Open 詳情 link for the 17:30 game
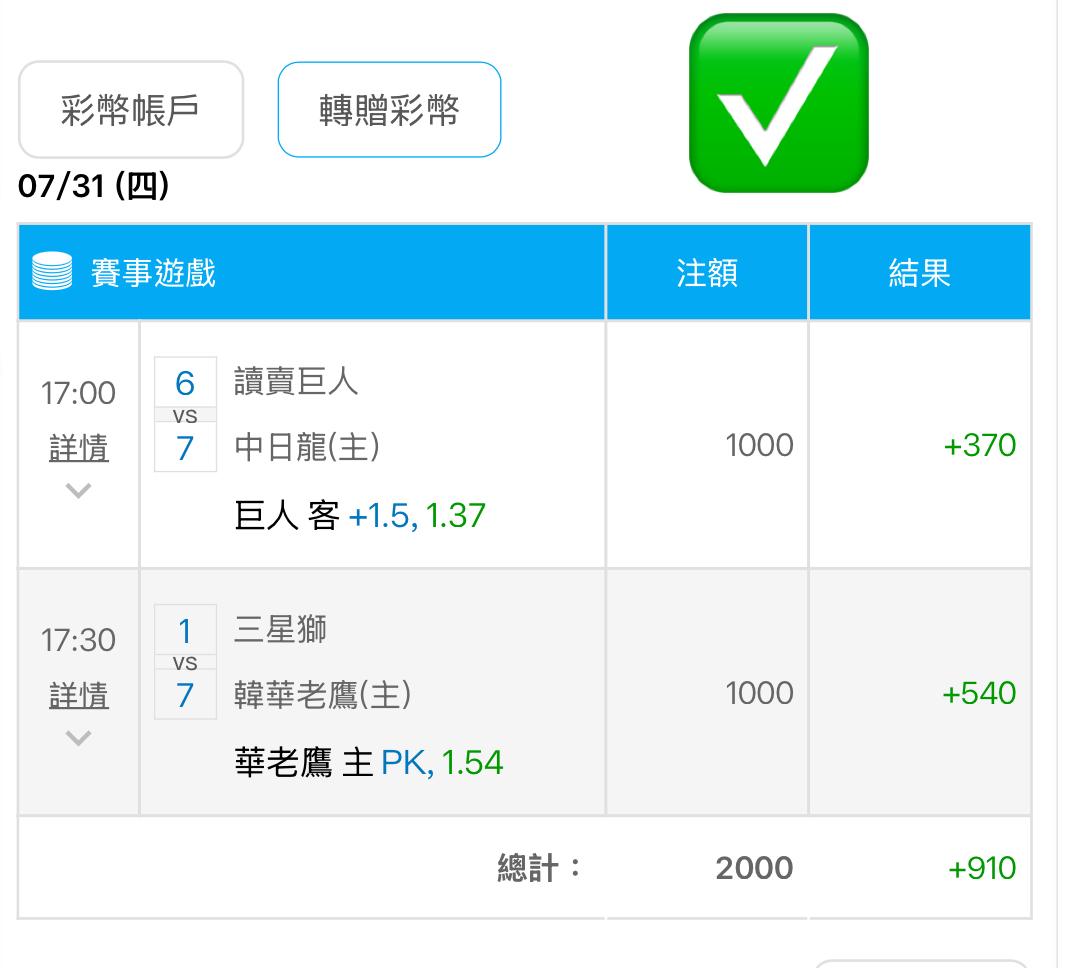Screen dimensions: 1071x968 [79, 695]
